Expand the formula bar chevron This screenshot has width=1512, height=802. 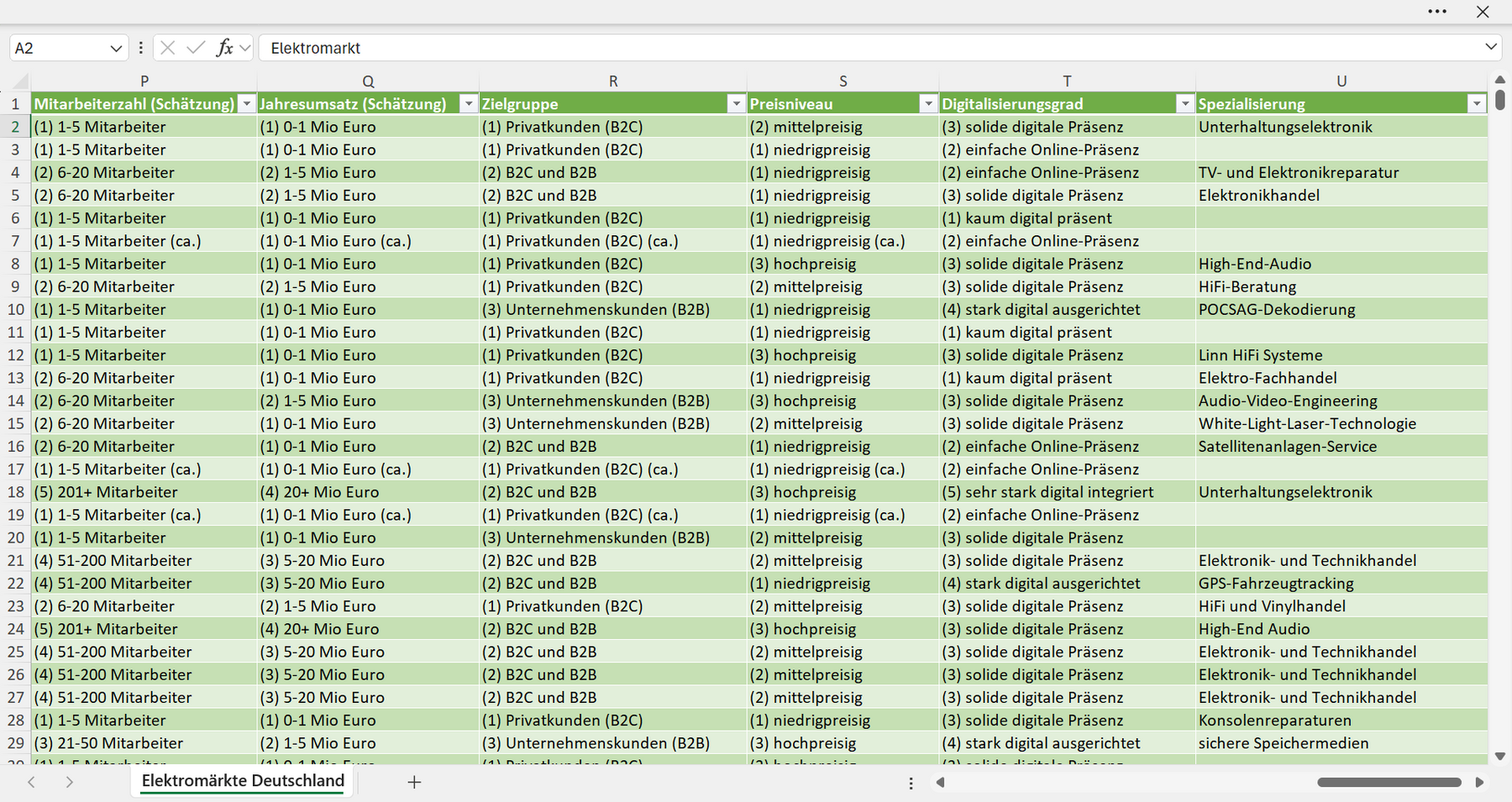pos(1491,47)
